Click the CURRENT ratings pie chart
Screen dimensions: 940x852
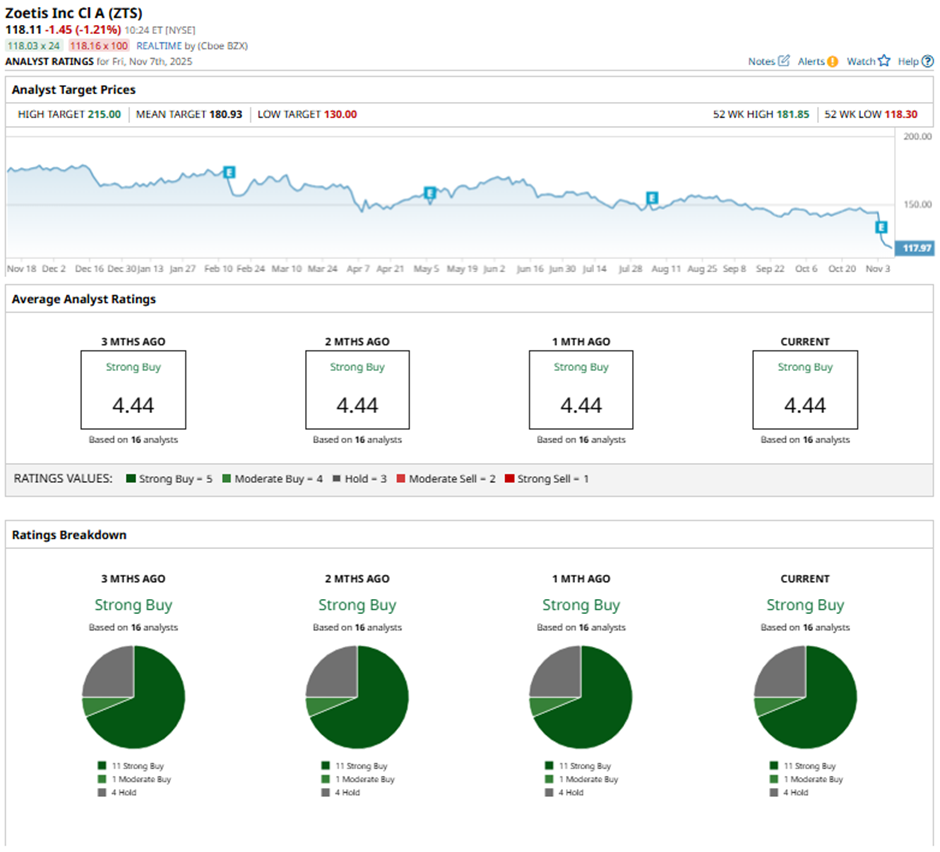coord(805,697)
